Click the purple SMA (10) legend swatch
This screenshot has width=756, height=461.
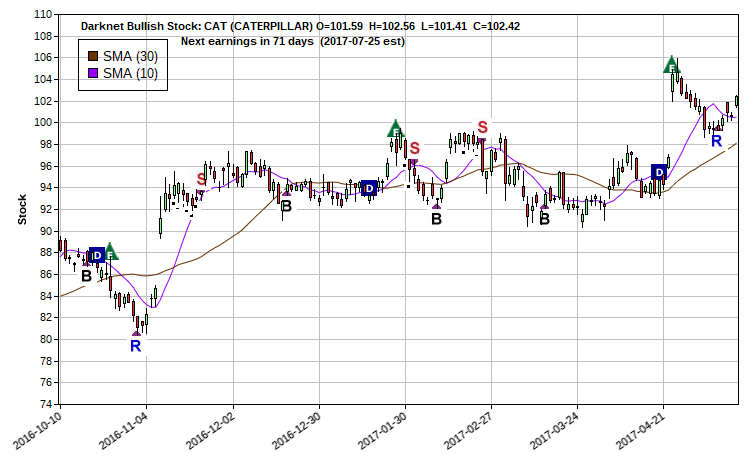coord(93,73)
